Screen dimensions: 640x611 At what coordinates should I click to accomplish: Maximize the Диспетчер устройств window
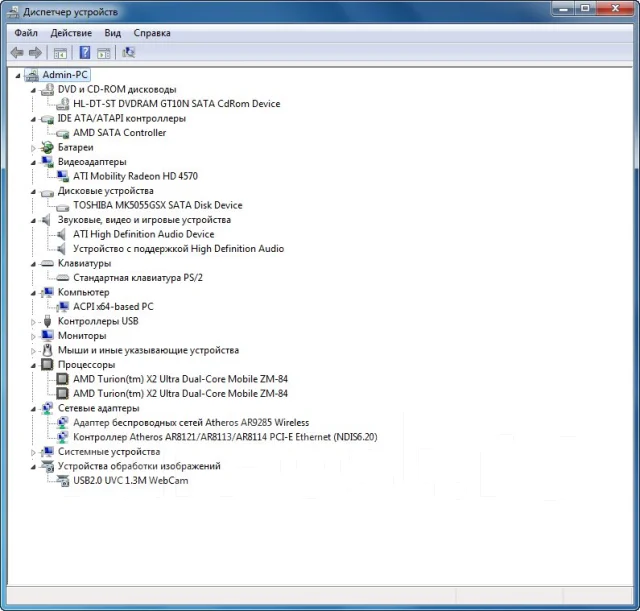586,8
